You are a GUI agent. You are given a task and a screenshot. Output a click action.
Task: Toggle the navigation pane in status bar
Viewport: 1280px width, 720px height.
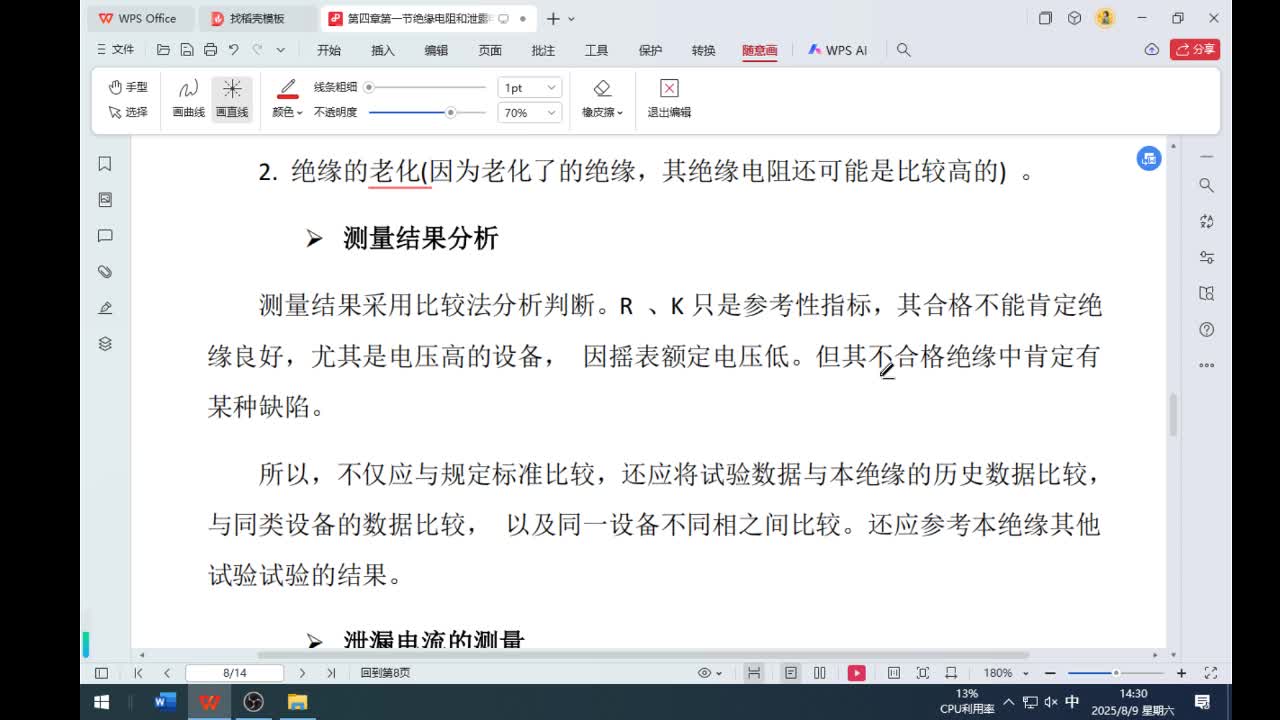tap(101, 673)
